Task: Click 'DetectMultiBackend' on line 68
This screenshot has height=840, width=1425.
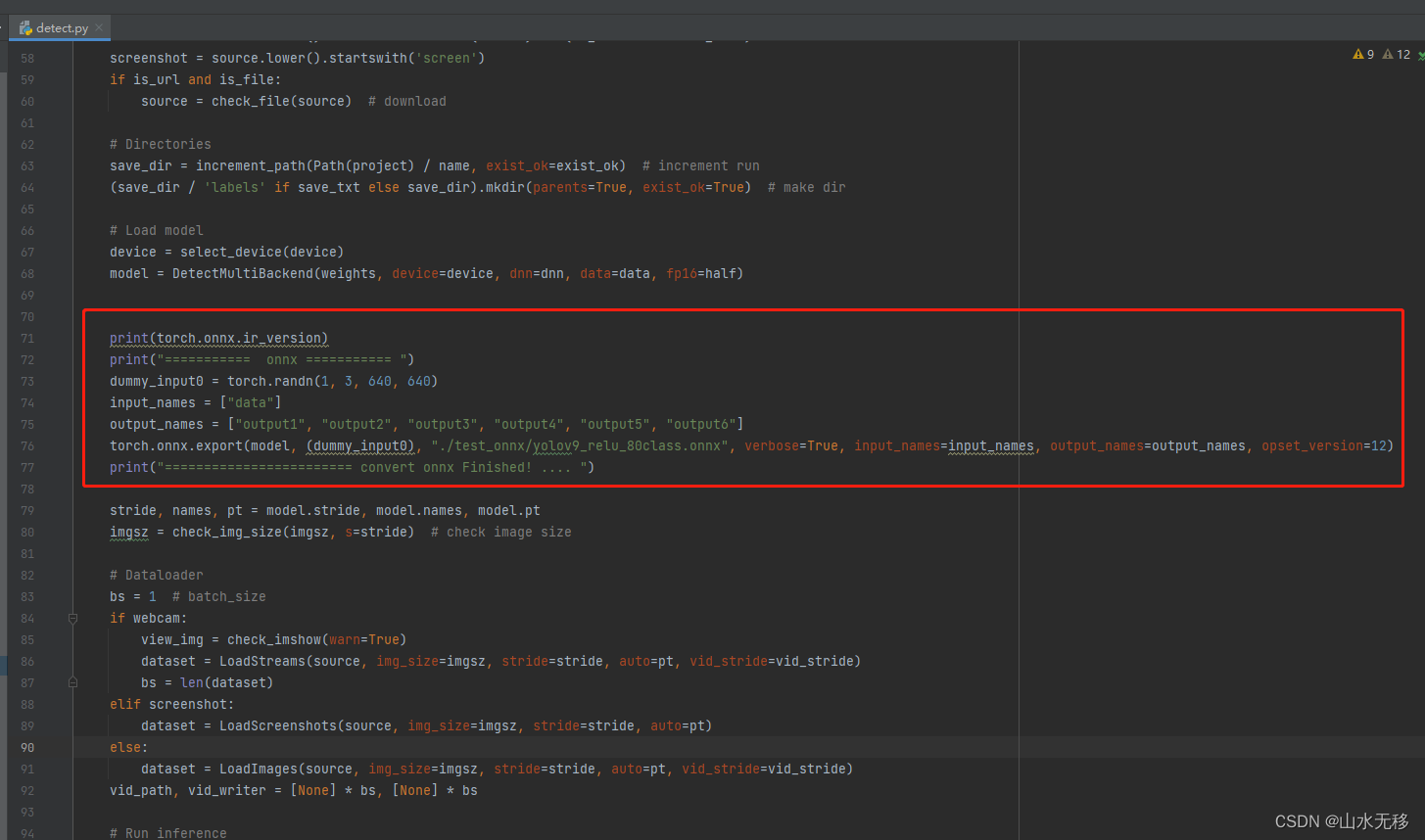Action: 243,273
